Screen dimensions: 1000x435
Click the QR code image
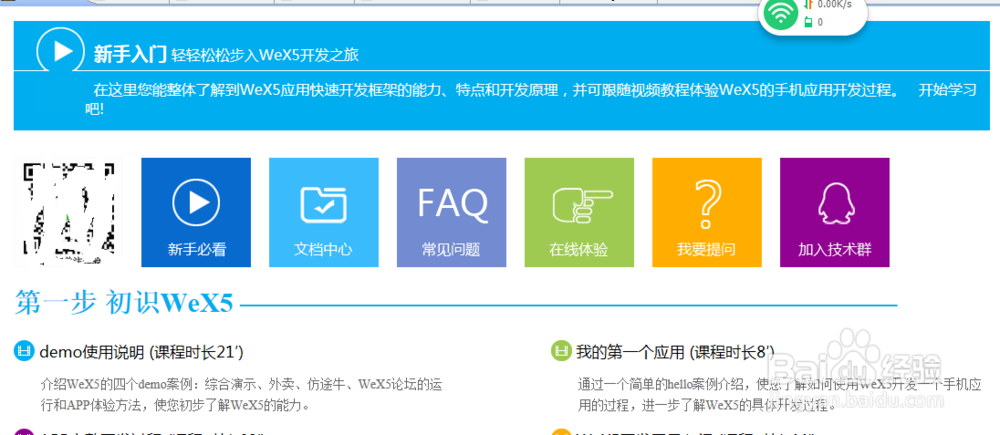[68, 213]
